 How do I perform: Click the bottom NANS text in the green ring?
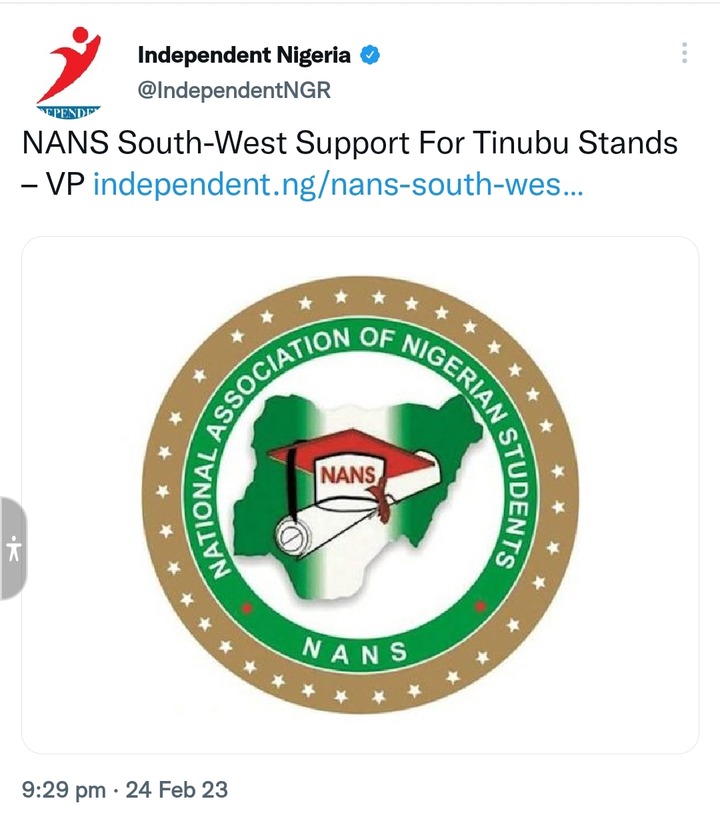click(x=355, y=652)
